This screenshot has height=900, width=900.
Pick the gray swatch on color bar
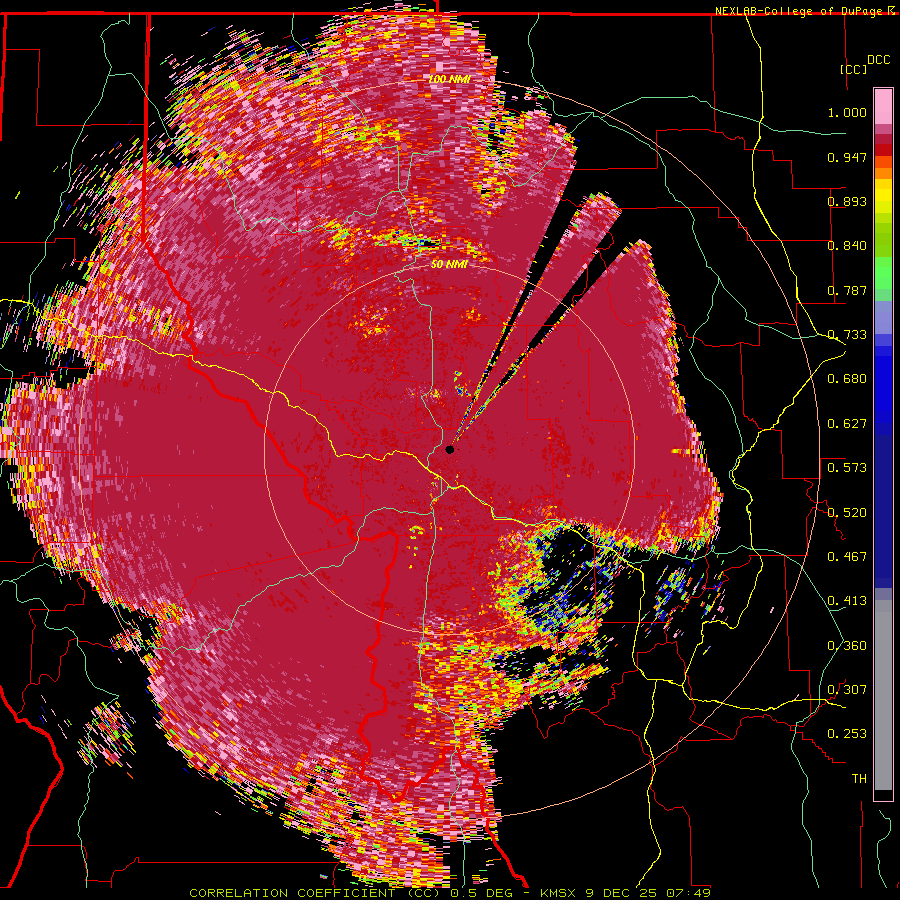pyautogui.click(x=883, y=695)
